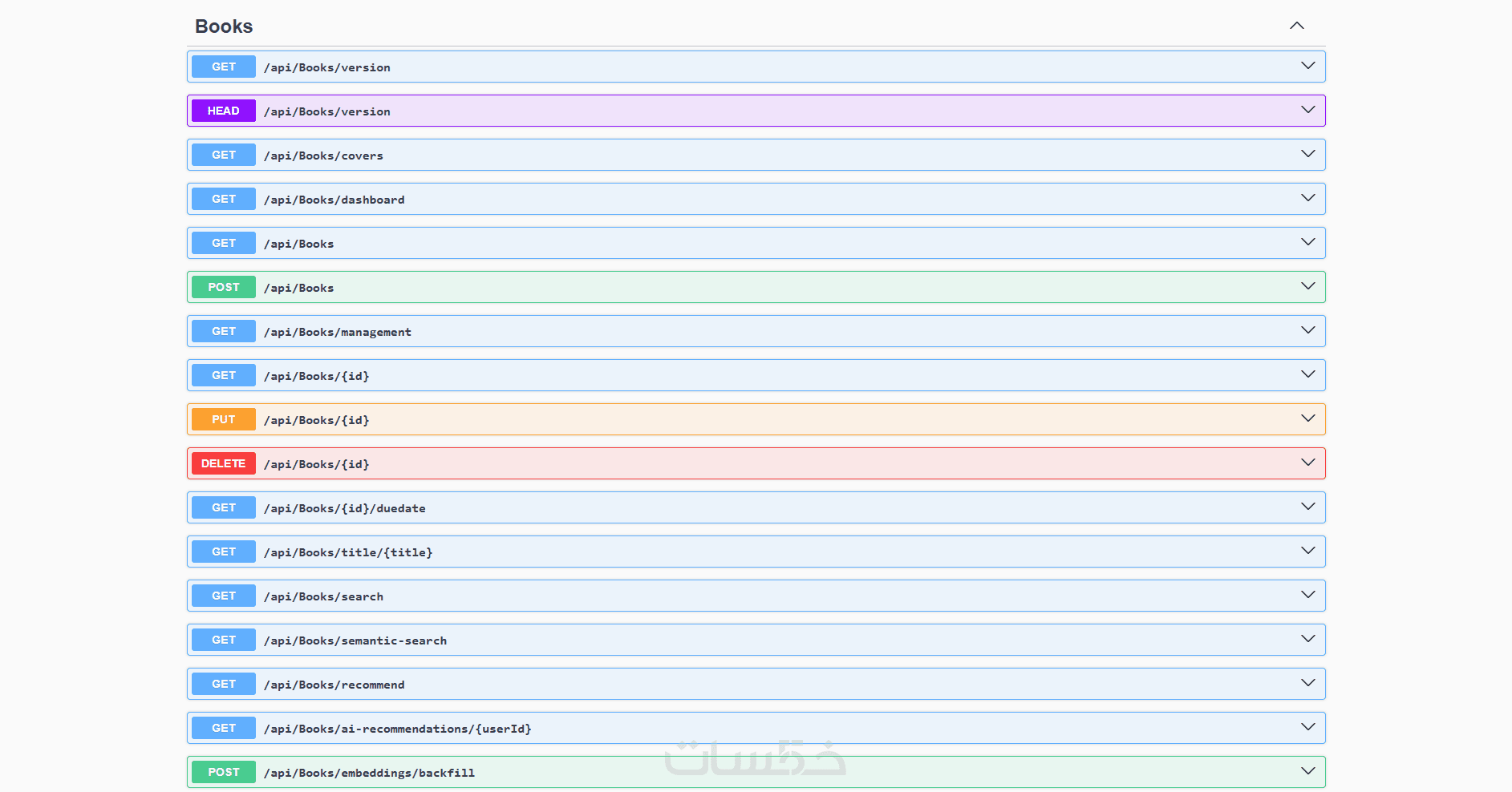Click GET badge for semantic-search

point(224,640)
